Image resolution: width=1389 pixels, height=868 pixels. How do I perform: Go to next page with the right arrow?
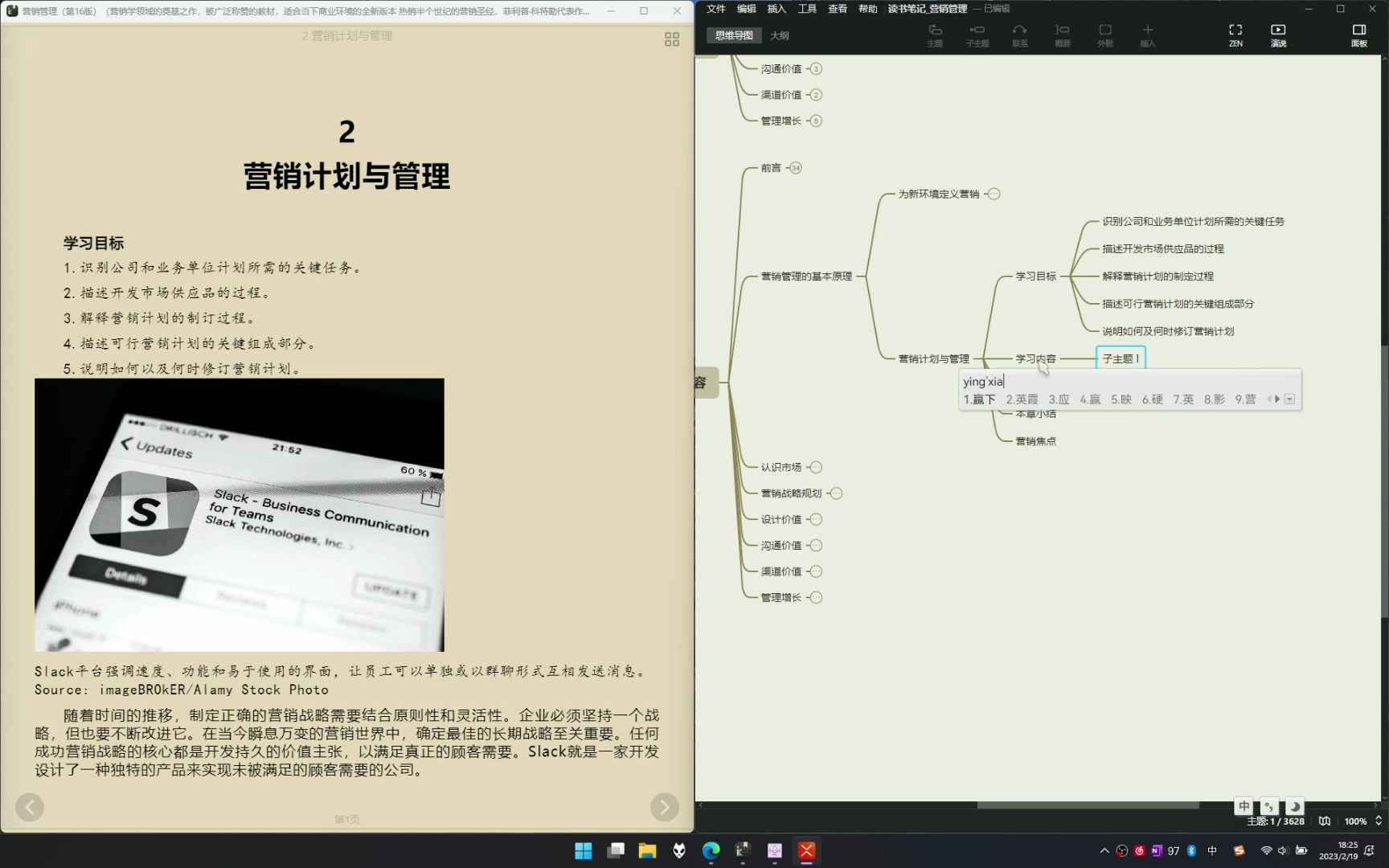click(x=664, y=806)
